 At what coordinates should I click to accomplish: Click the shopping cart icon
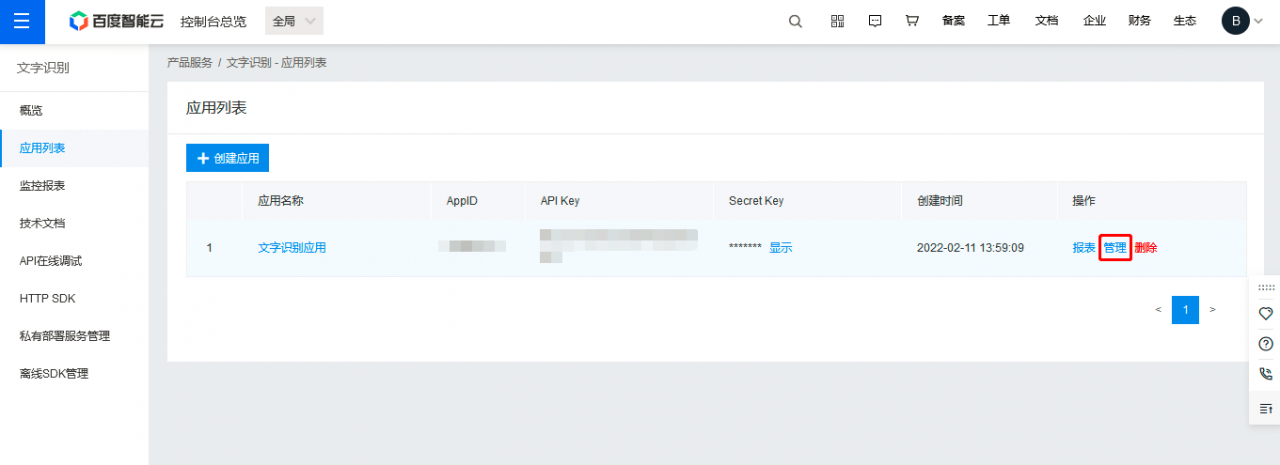912,21
